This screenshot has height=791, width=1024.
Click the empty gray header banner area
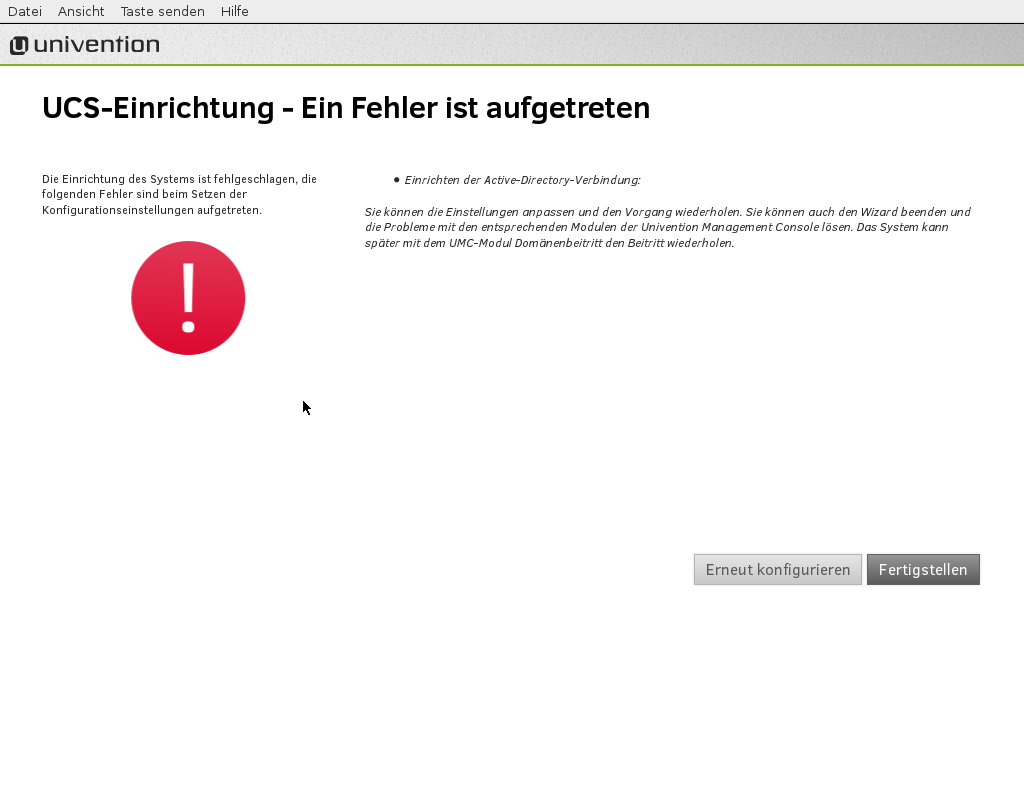(x=600, y=45)
